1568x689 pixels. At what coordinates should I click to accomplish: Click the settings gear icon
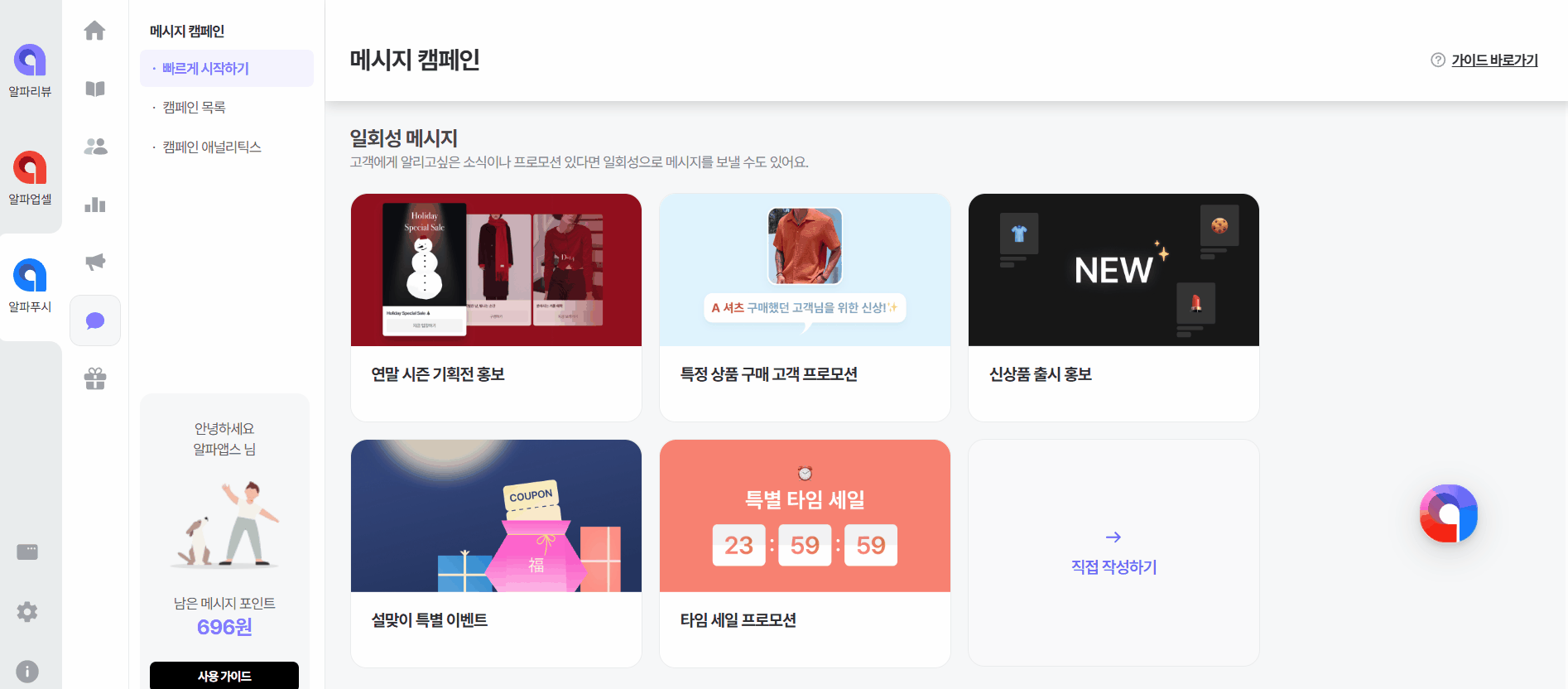click(27, 612)
